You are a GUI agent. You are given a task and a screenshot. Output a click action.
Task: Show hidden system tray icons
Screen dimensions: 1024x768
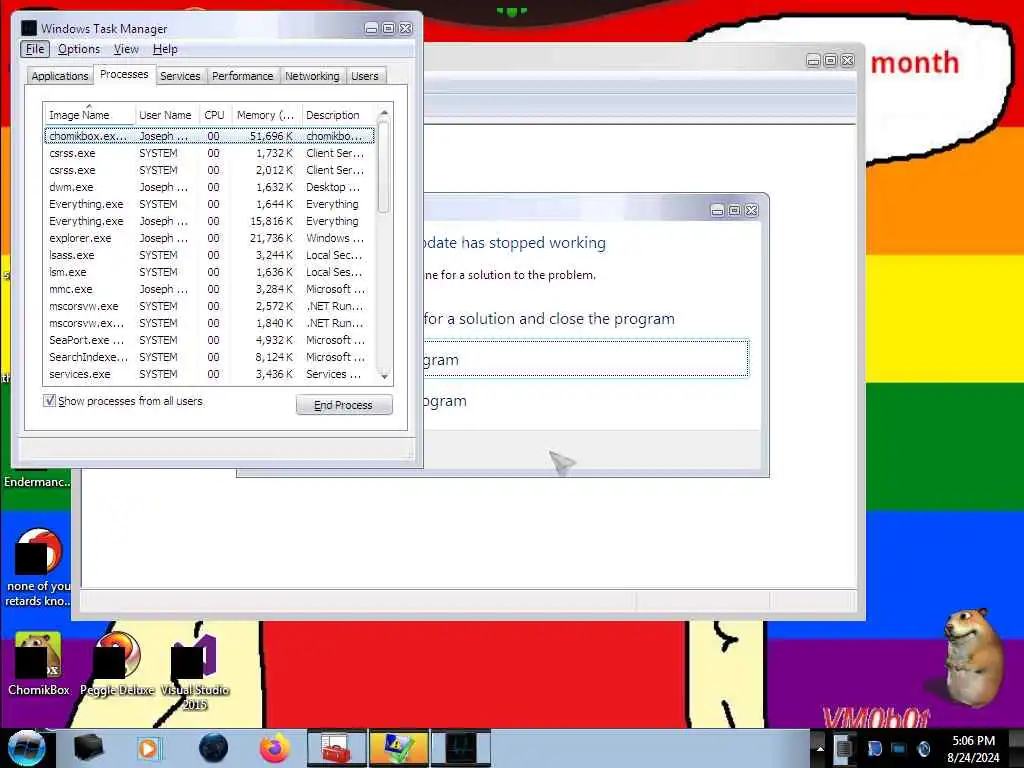click(x=820, y=748)
